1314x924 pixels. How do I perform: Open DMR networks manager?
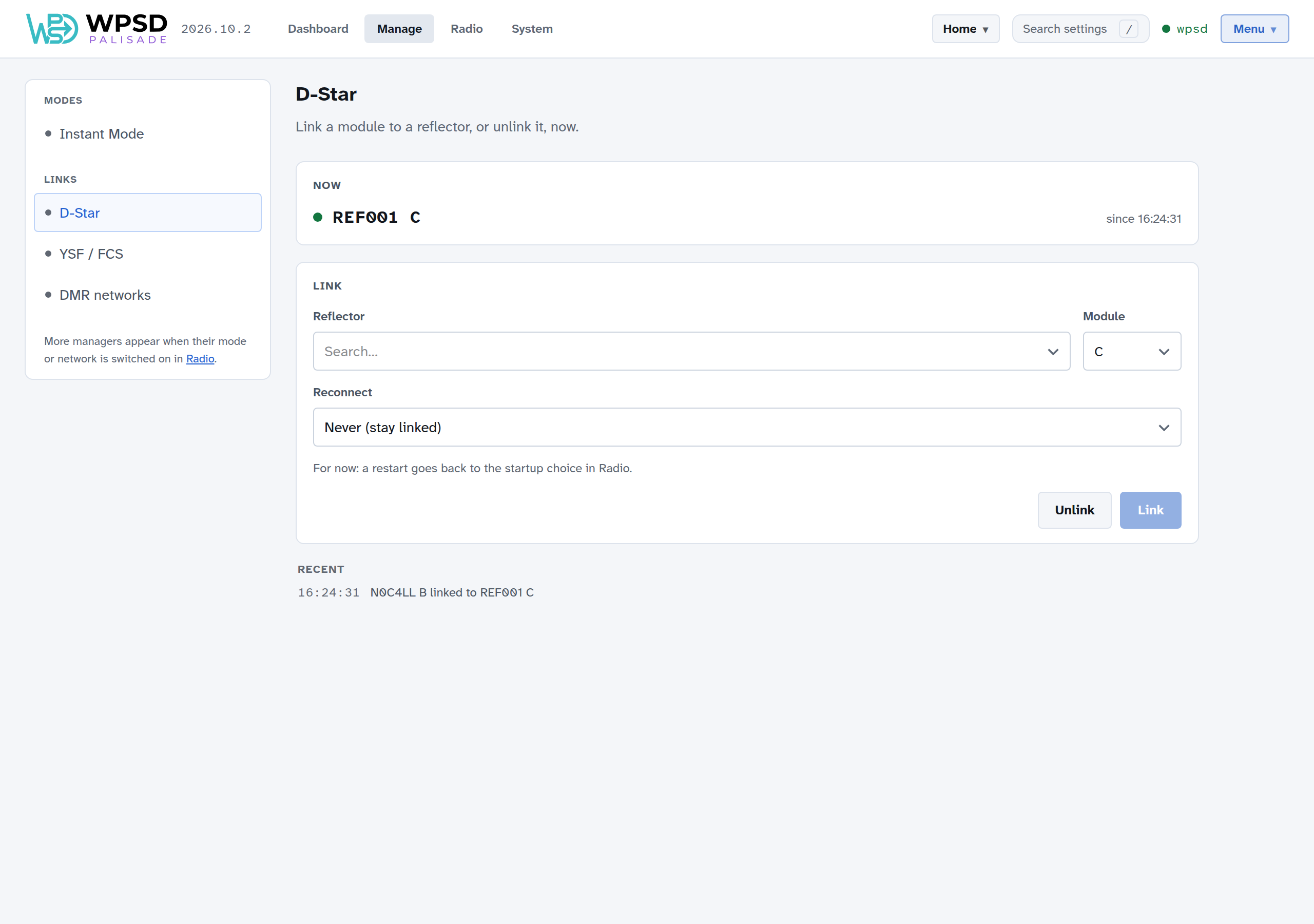click(148, 295)
